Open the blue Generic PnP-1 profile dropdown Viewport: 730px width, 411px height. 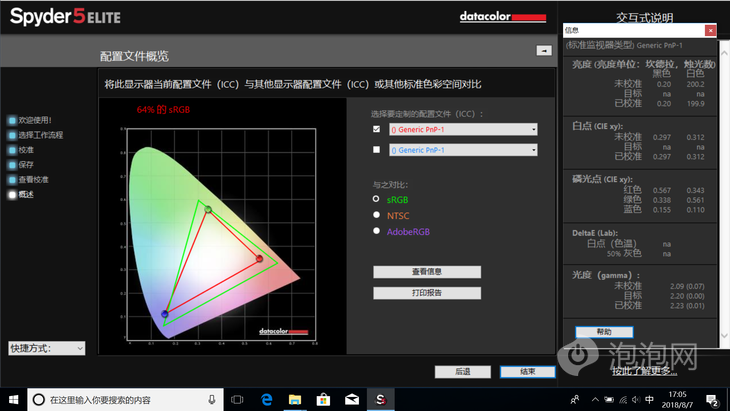[463, 150]
